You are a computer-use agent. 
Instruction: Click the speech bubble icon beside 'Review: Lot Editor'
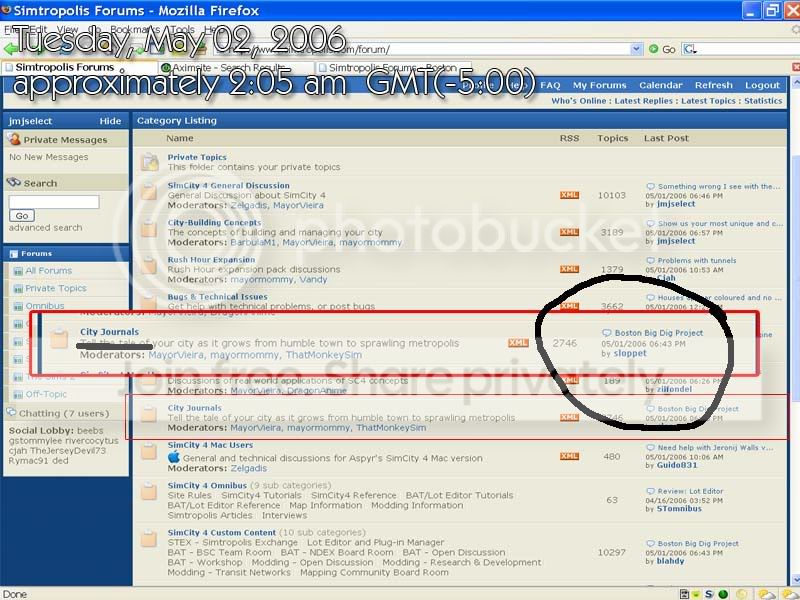(650, 491)
